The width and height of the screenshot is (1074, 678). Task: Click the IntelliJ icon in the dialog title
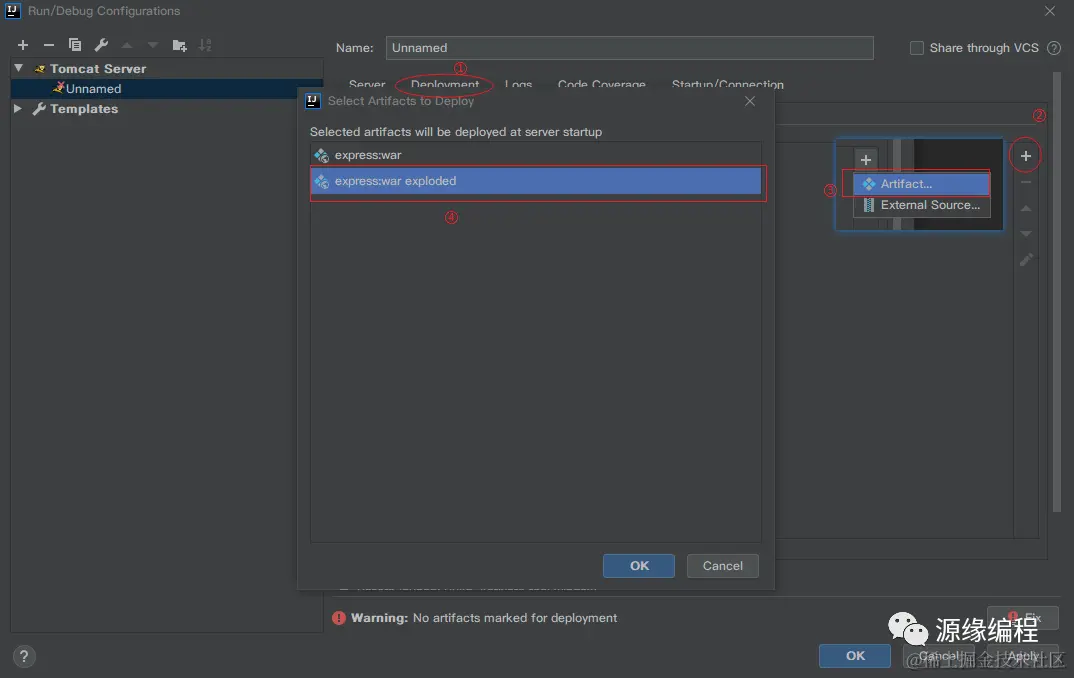pos(312,101)
